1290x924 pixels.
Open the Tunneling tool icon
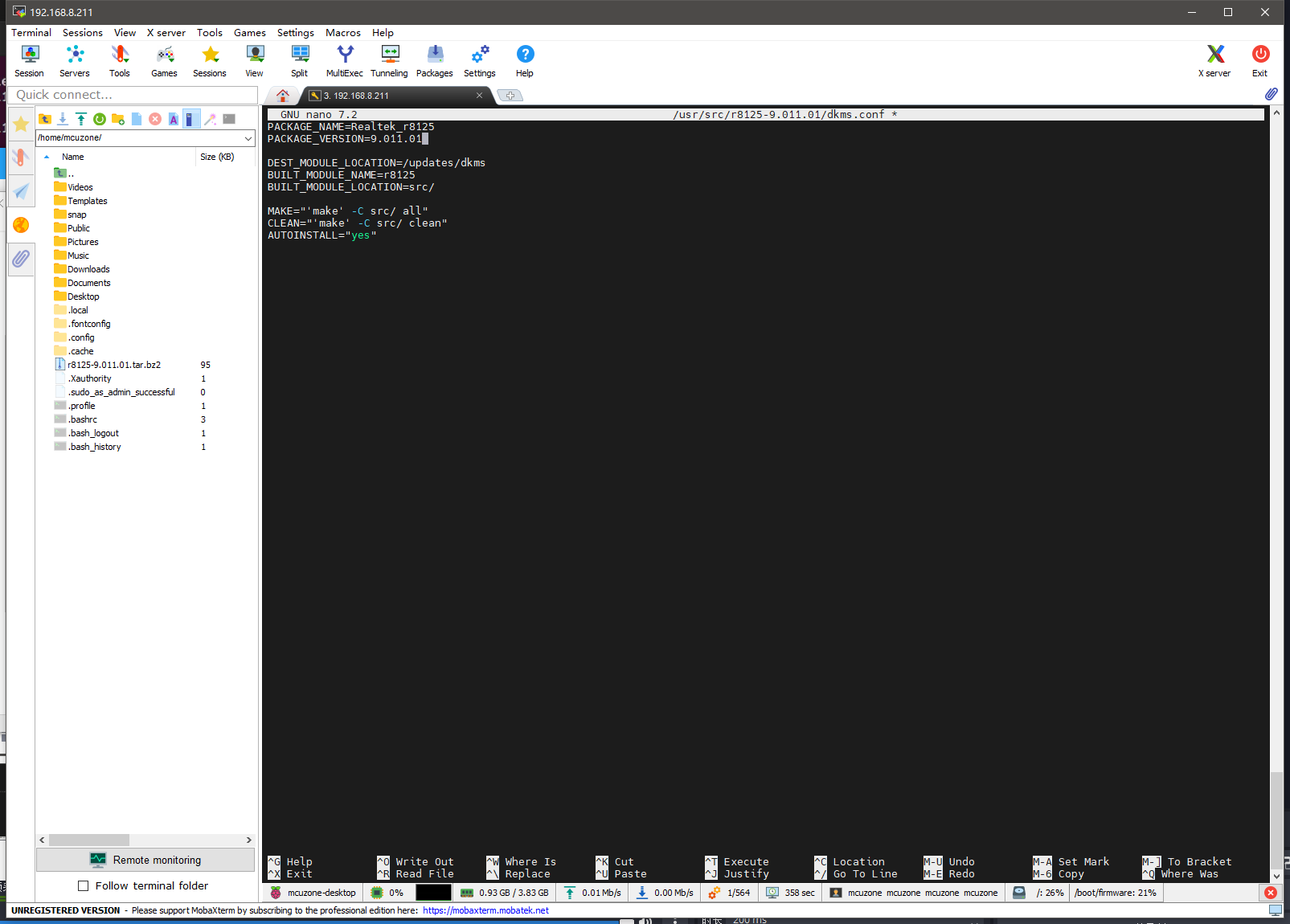point(390,61)
